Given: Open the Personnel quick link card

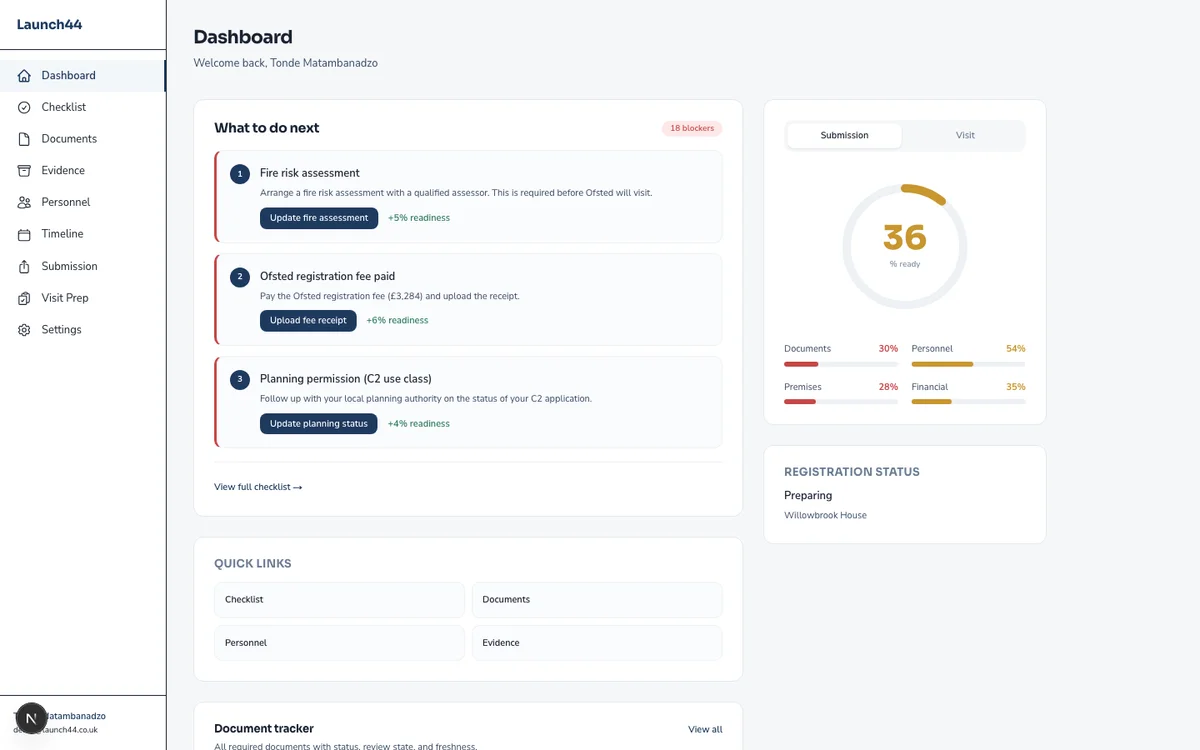Looking at the screenshot, I should coord(338,642).
